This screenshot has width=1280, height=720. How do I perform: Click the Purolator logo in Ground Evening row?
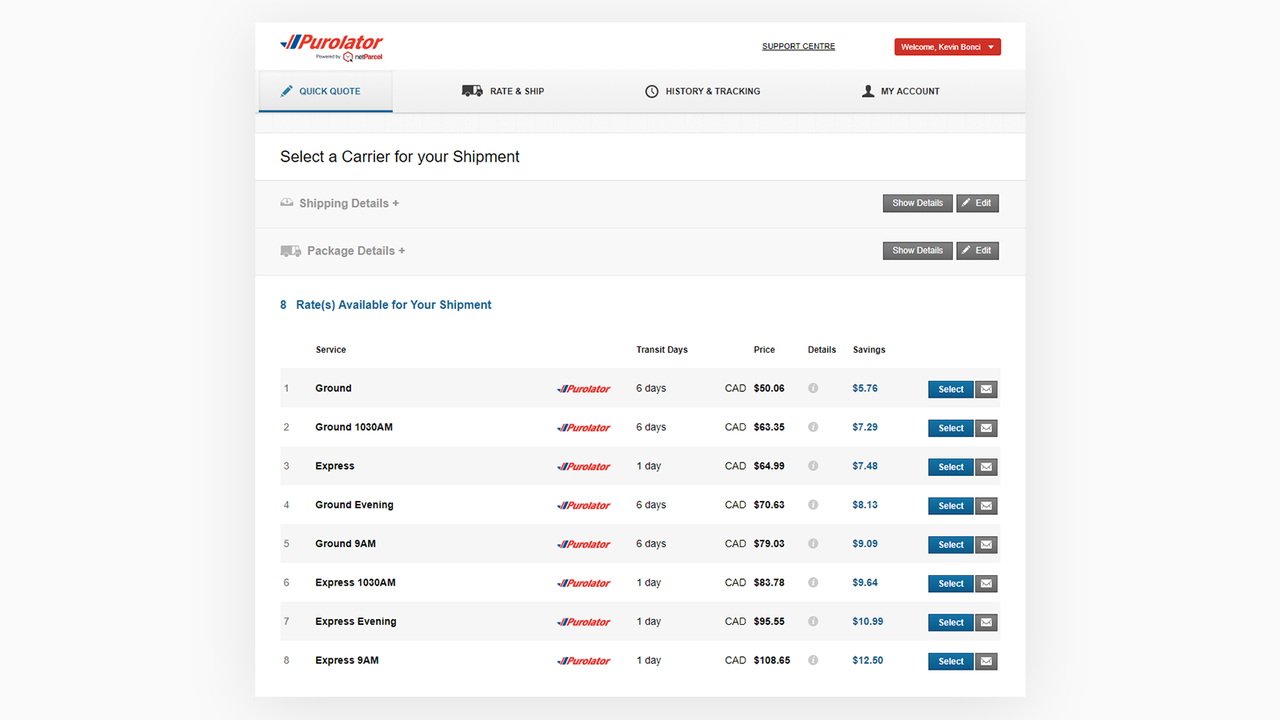[x=584, y=506]
